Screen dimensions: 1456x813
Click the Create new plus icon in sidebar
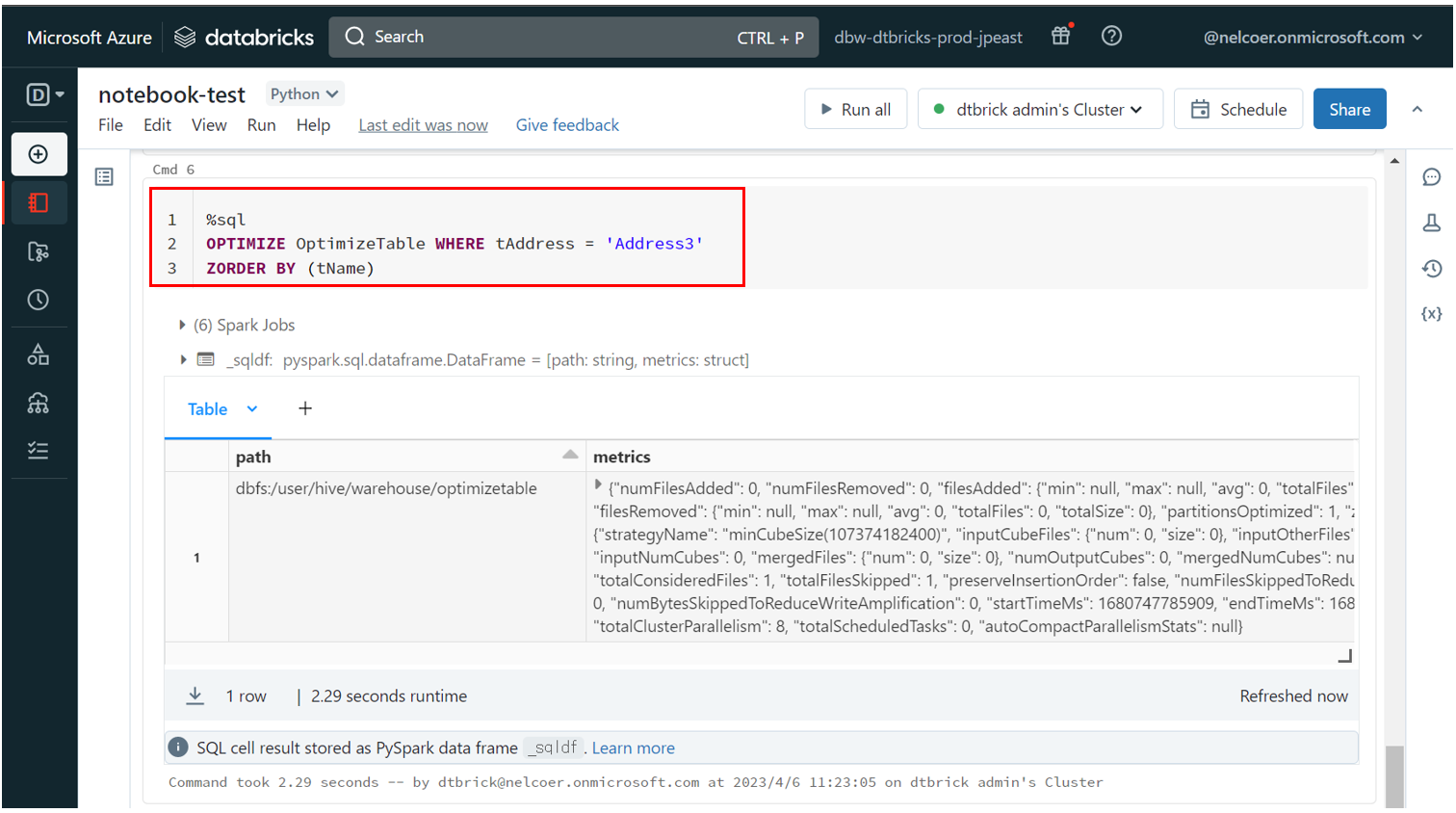coord(39,154)
